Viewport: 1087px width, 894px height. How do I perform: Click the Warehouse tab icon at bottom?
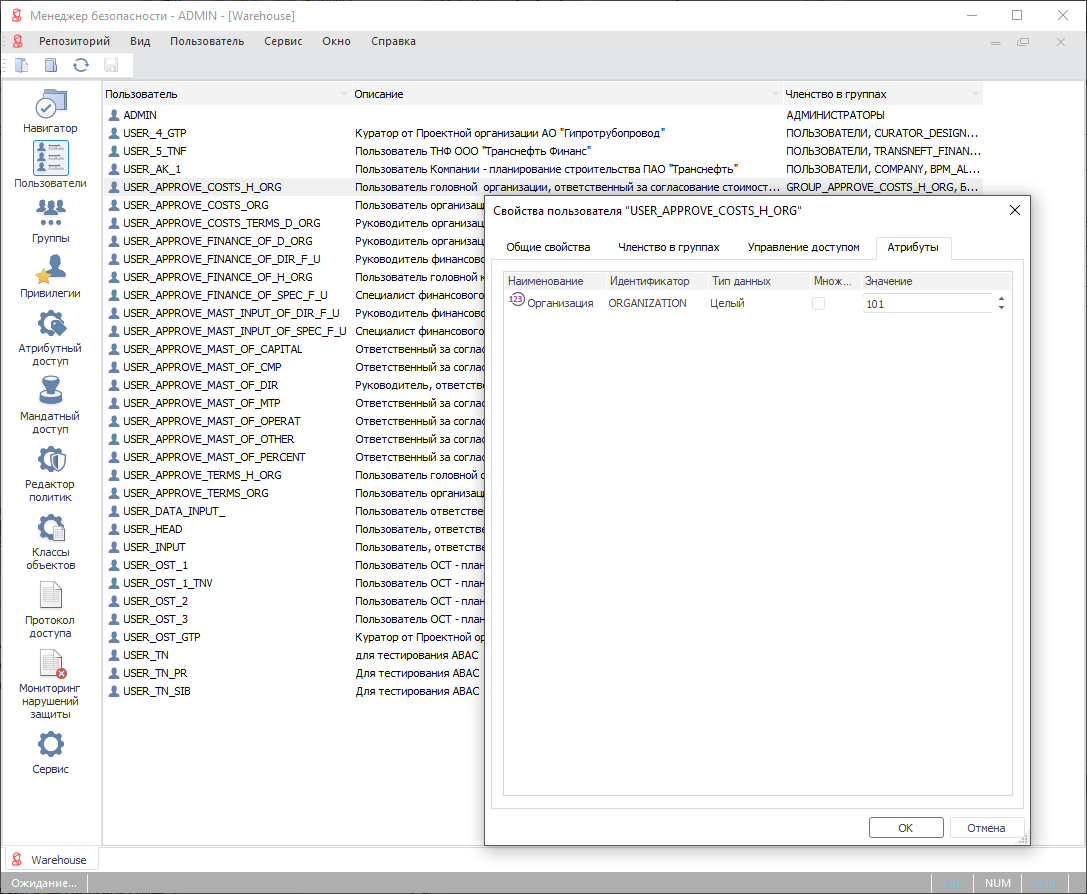[17, 859]
